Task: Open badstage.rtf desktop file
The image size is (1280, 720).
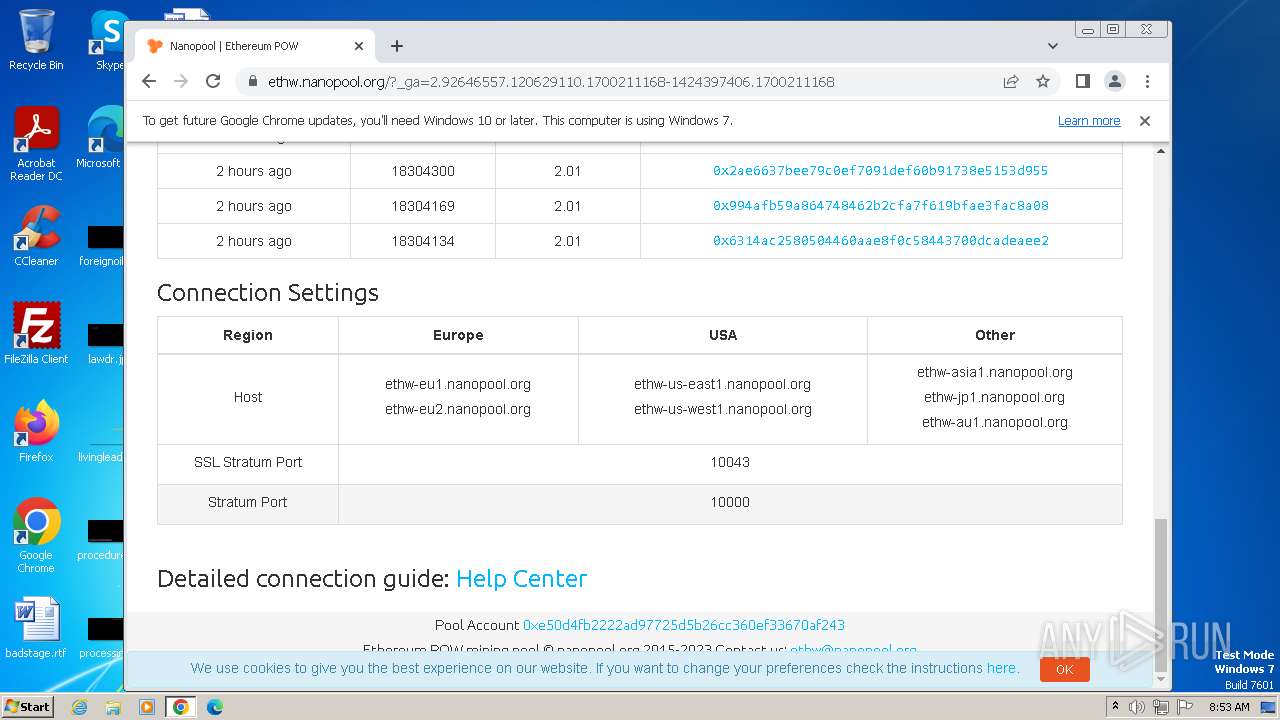Action: tap(36, 628)
